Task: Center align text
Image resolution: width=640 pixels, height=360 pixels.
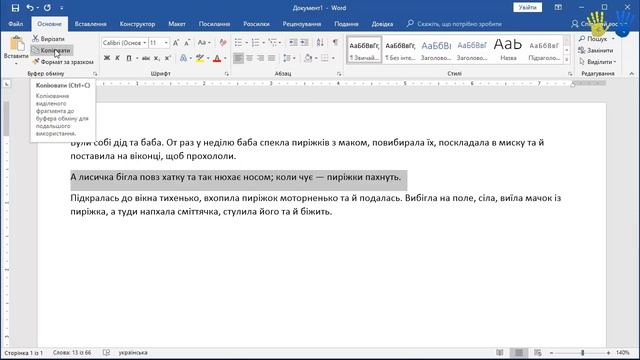Action: 249,58
